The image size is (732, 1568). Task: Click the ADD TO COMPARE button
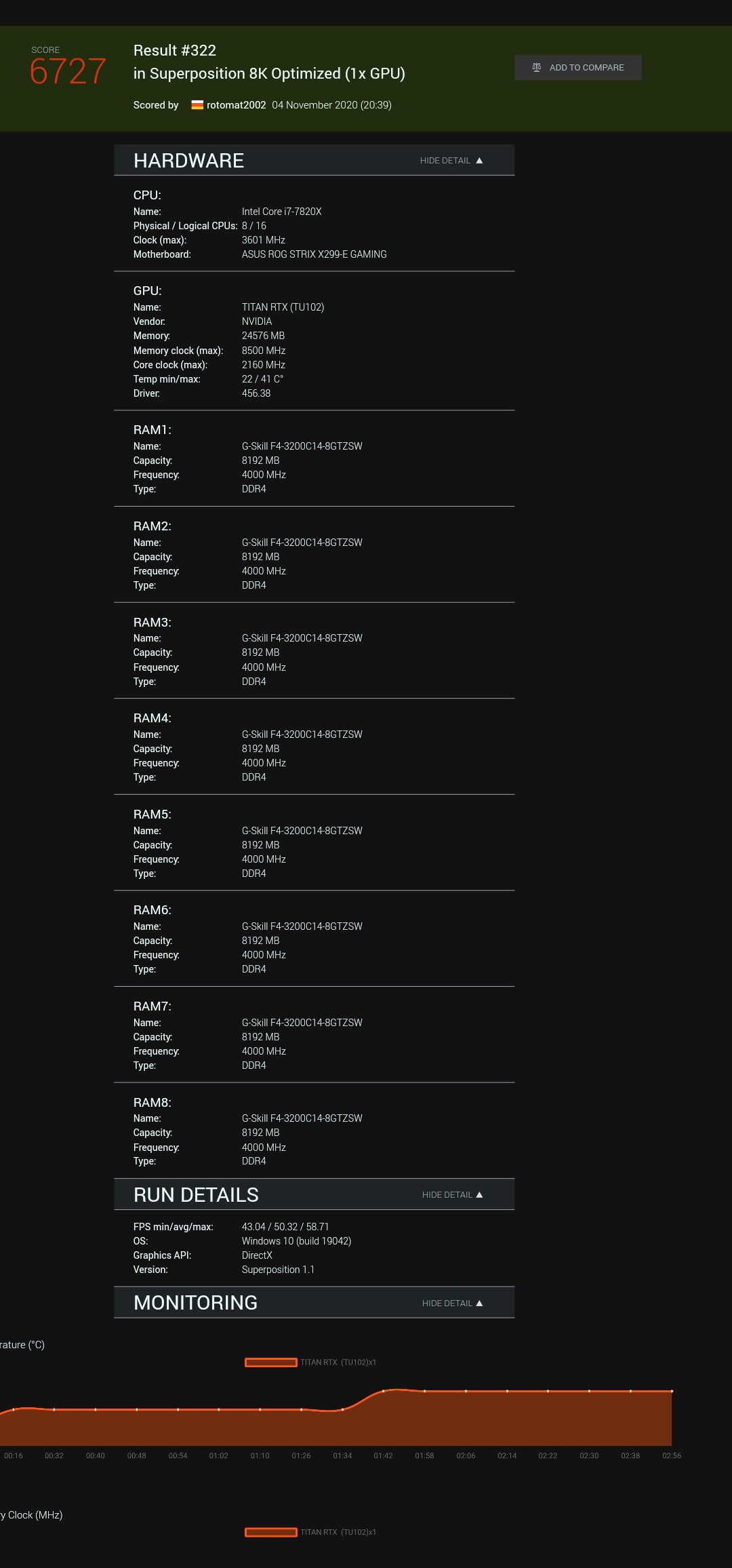[x=578, y=67]
